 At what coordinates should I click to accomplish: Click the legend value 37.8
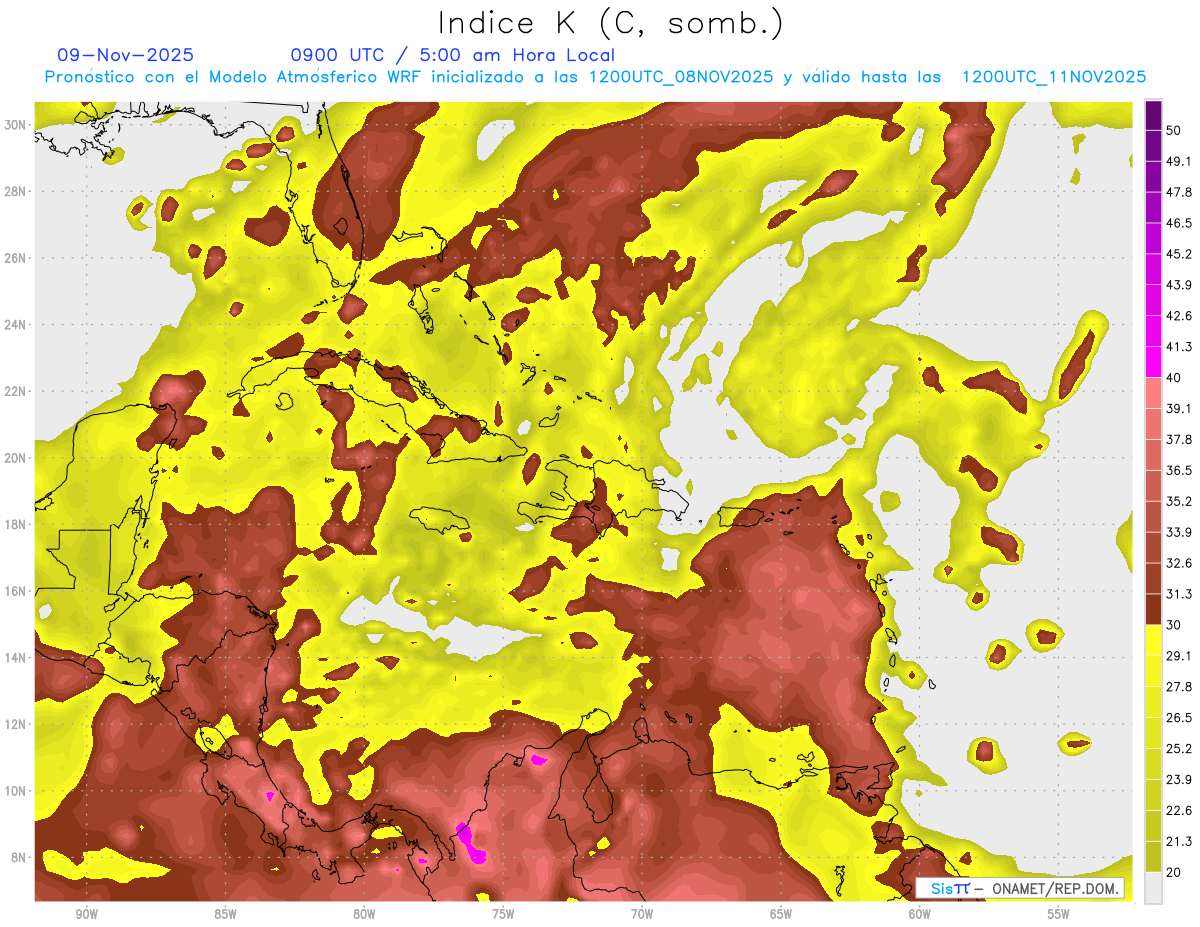1179,439
